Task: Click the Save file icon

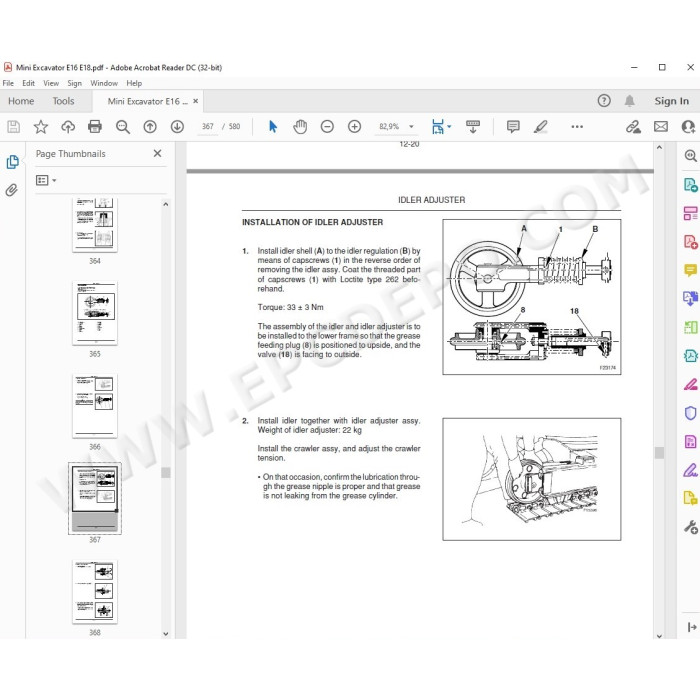Action: (x=13, y=127)
